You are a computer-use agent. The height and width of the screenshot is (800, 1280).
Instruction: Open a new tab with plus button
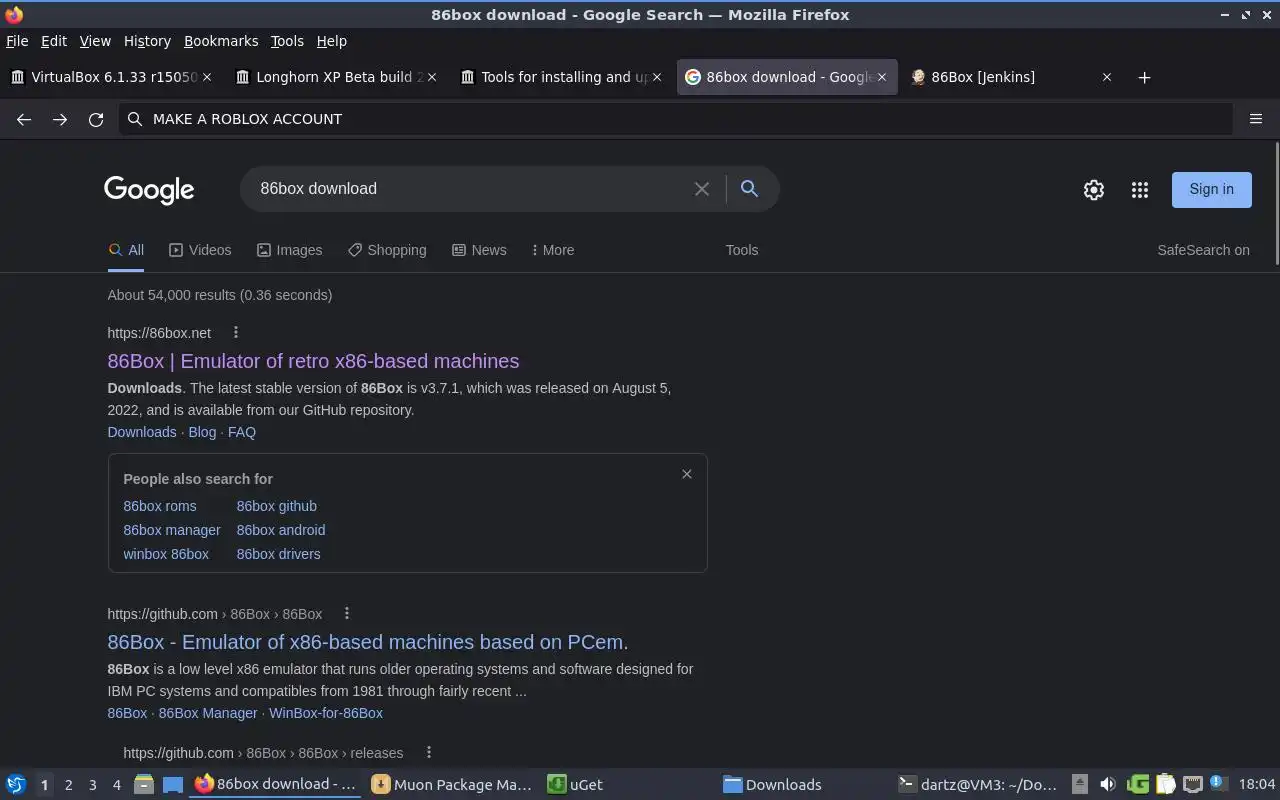click(1145, 77)
